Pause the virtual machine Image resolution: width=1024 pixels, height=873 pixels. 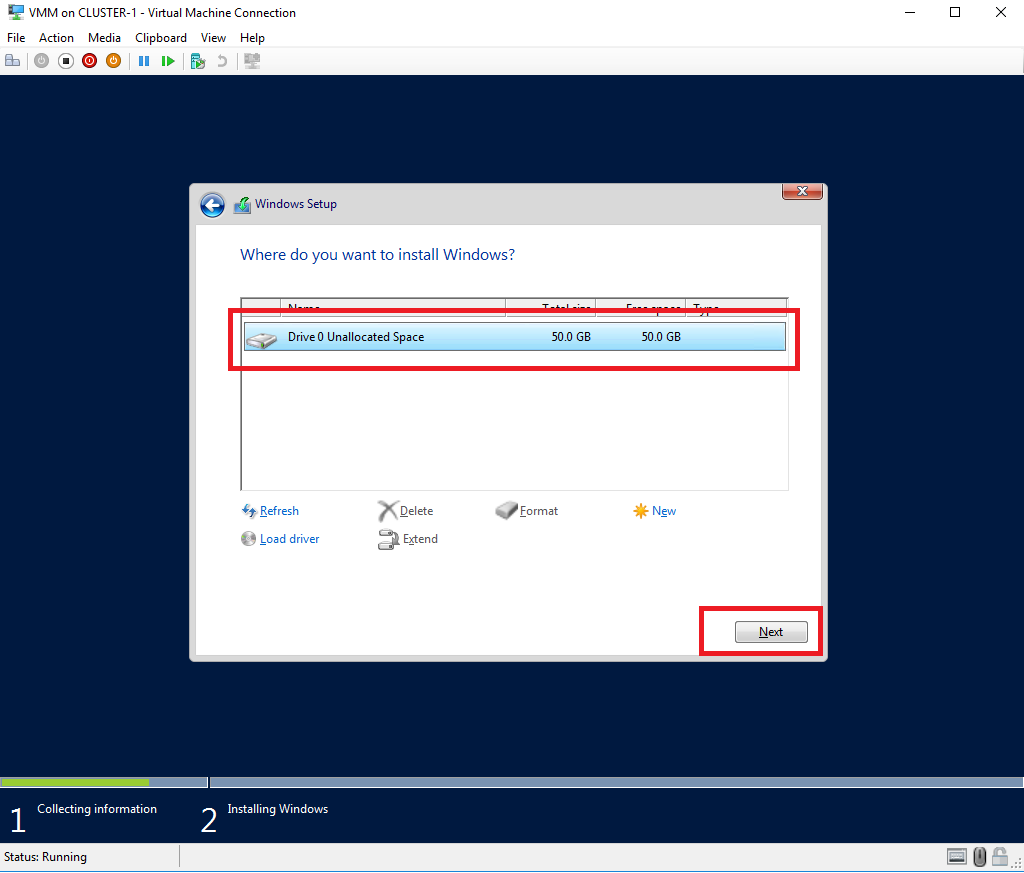click(144, 61)
